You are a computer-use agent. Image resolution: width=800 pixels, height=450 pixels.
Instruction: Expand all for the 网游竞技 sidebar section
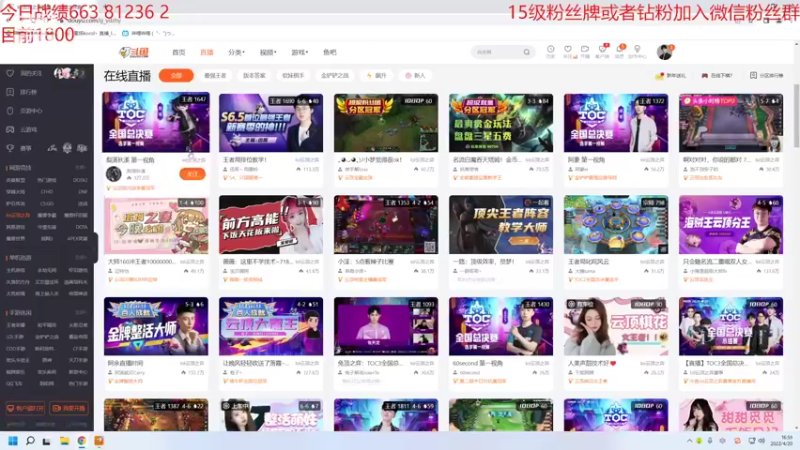(80, 167)
